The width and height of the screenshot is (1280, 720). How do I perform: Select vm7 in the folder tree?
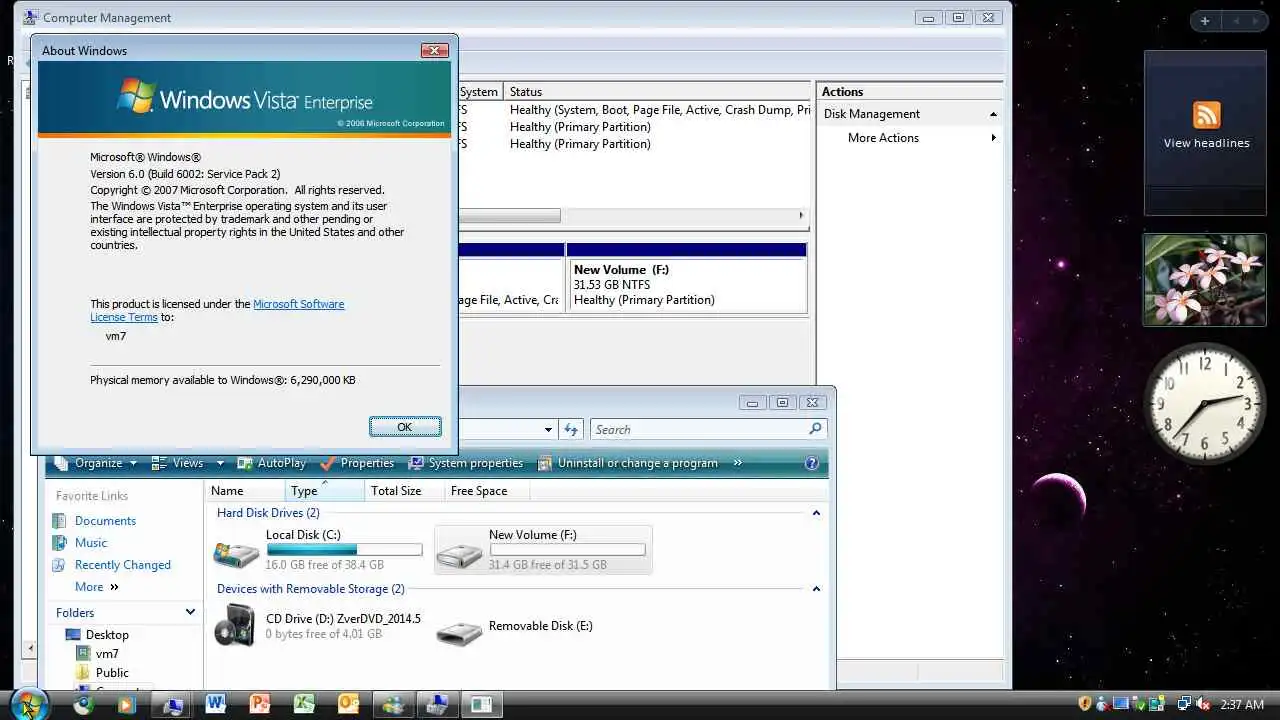click(107, 654)
